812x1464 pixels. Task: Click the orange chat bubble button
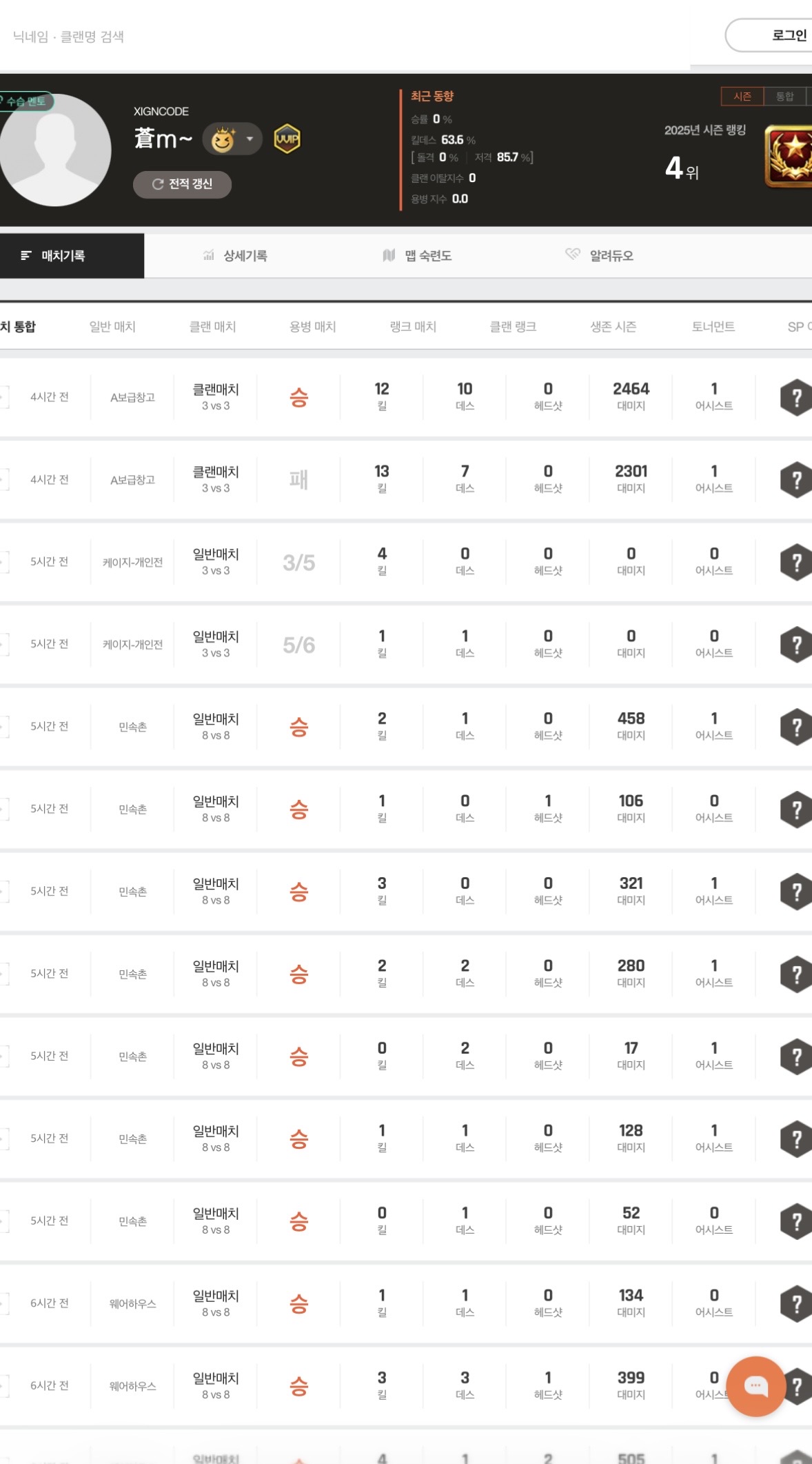755,1386
